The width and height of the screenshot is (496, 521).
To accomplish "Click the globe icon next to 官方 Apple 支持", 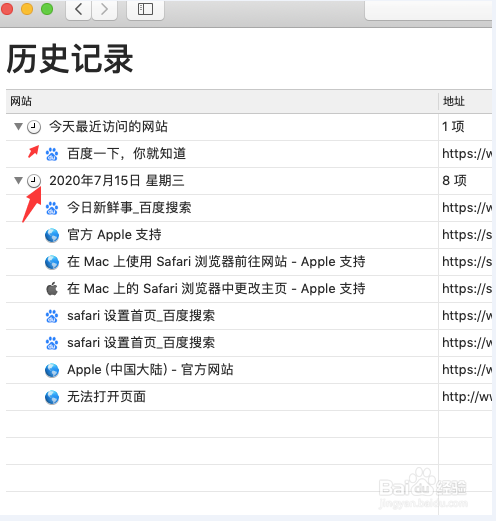I will 52,235.
